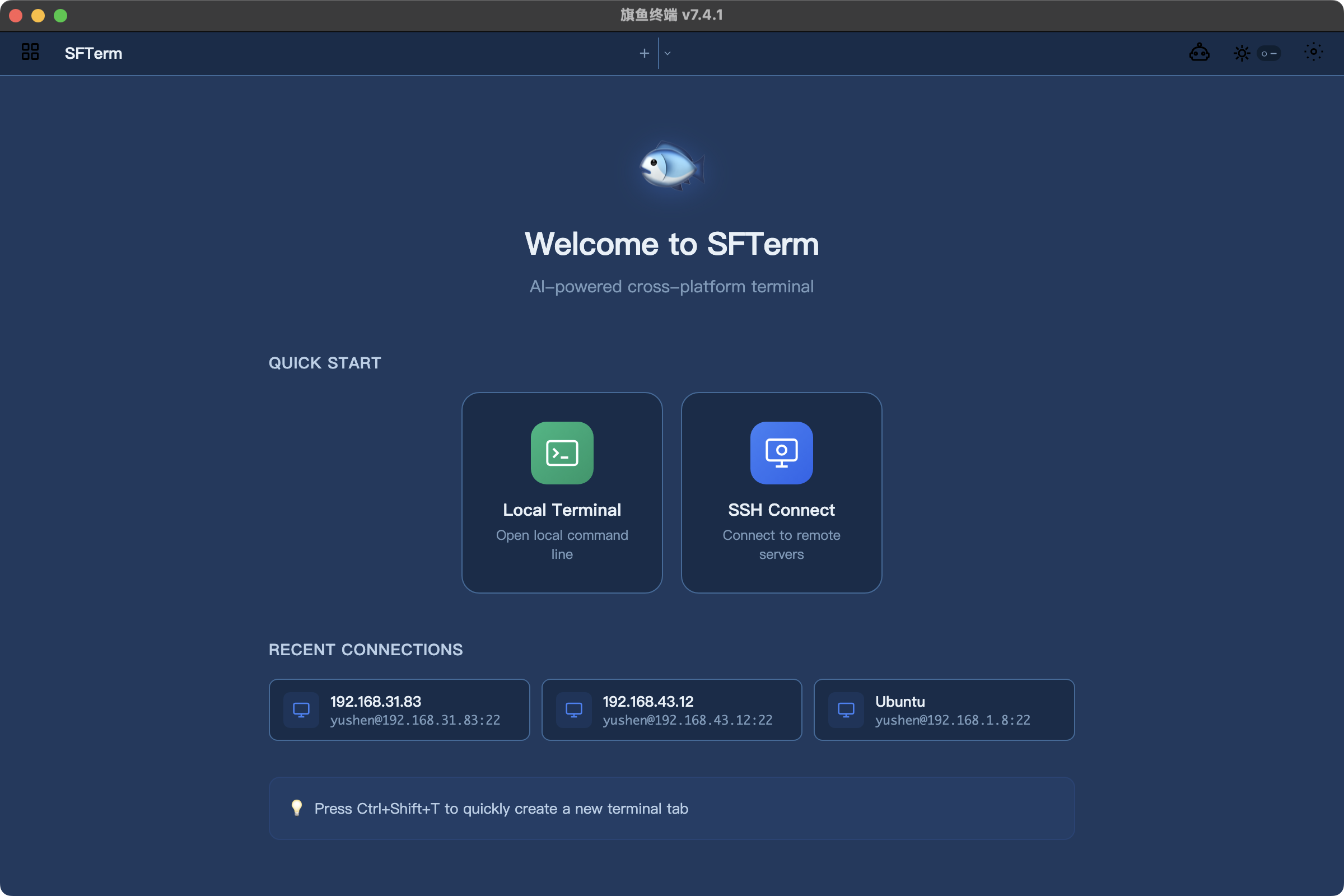Click the lightbulb icon in the tip banner

pyautogui.click(x=297, y=808)
